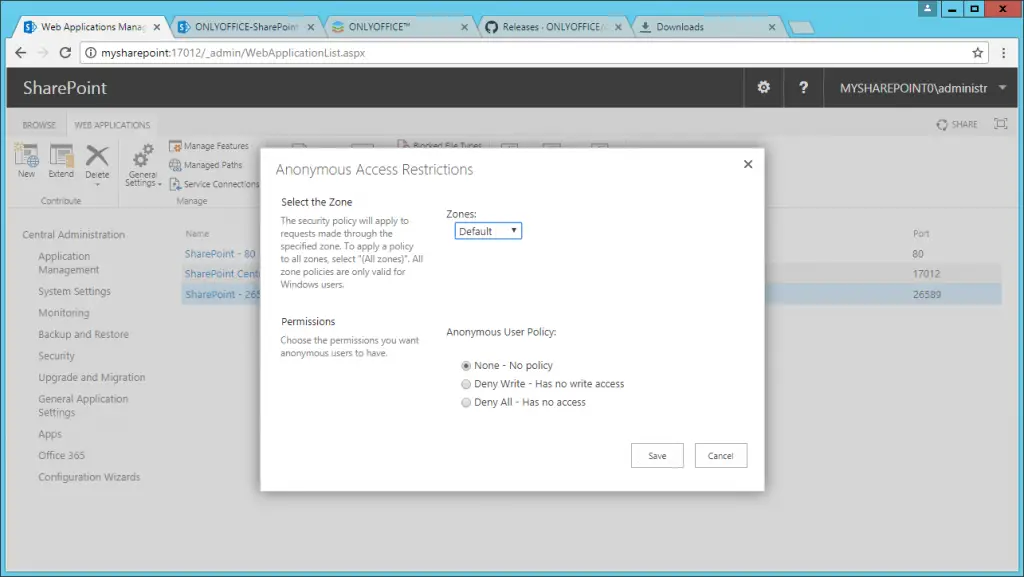
Task: Click the focus on content icon
Action: click(x=1000, y=123)
